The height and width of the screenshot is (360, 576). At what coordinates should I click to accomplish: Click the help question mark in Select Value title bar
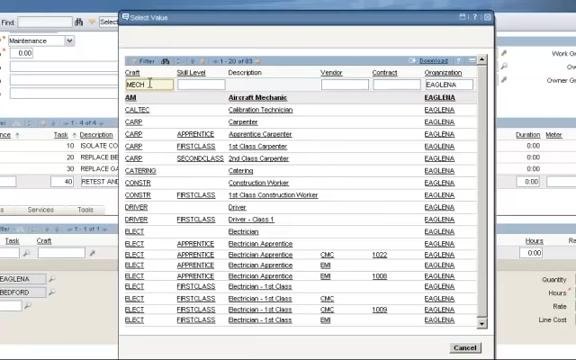point(475,17)
